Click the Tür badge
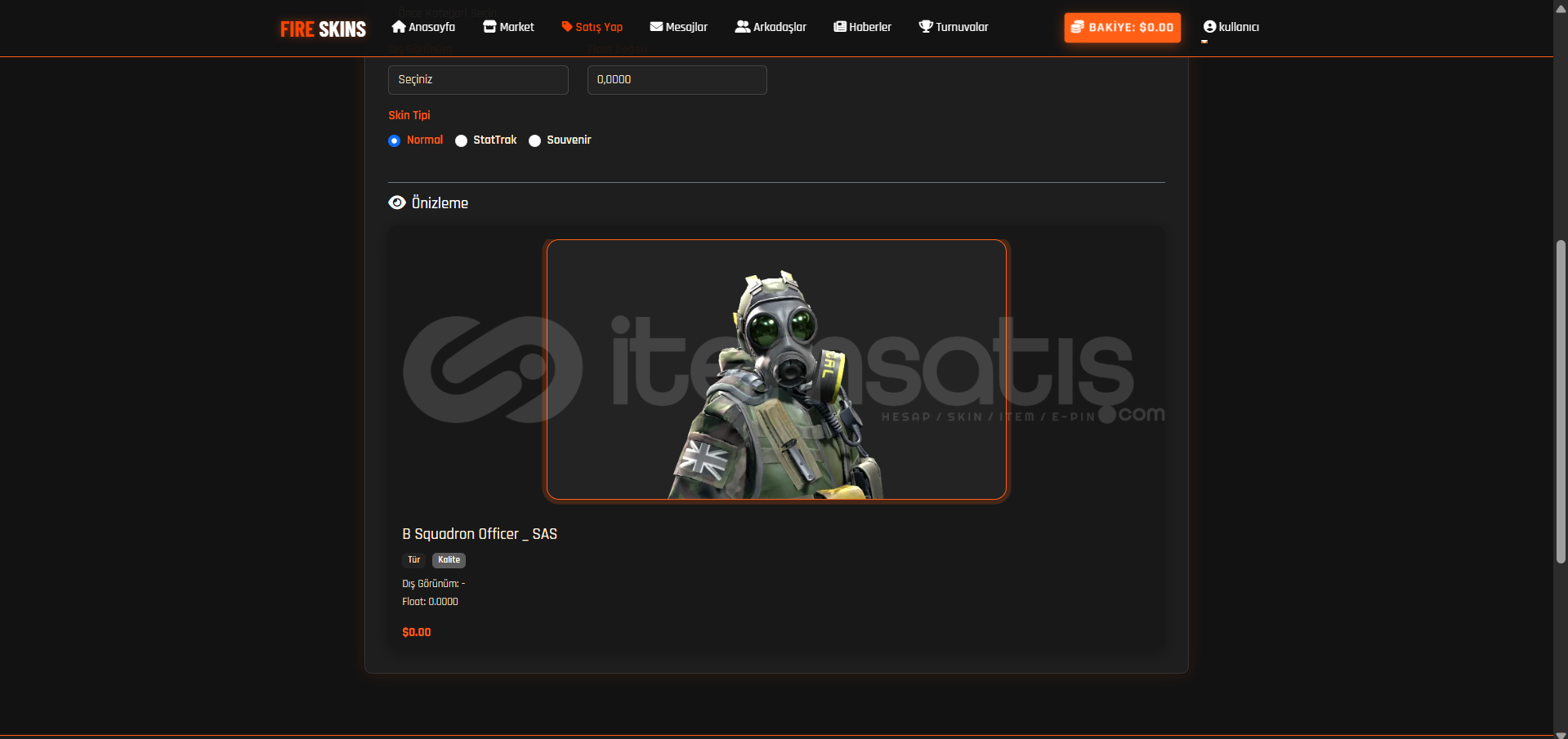This screenshot has height=739, width=1568. (414, 560)
